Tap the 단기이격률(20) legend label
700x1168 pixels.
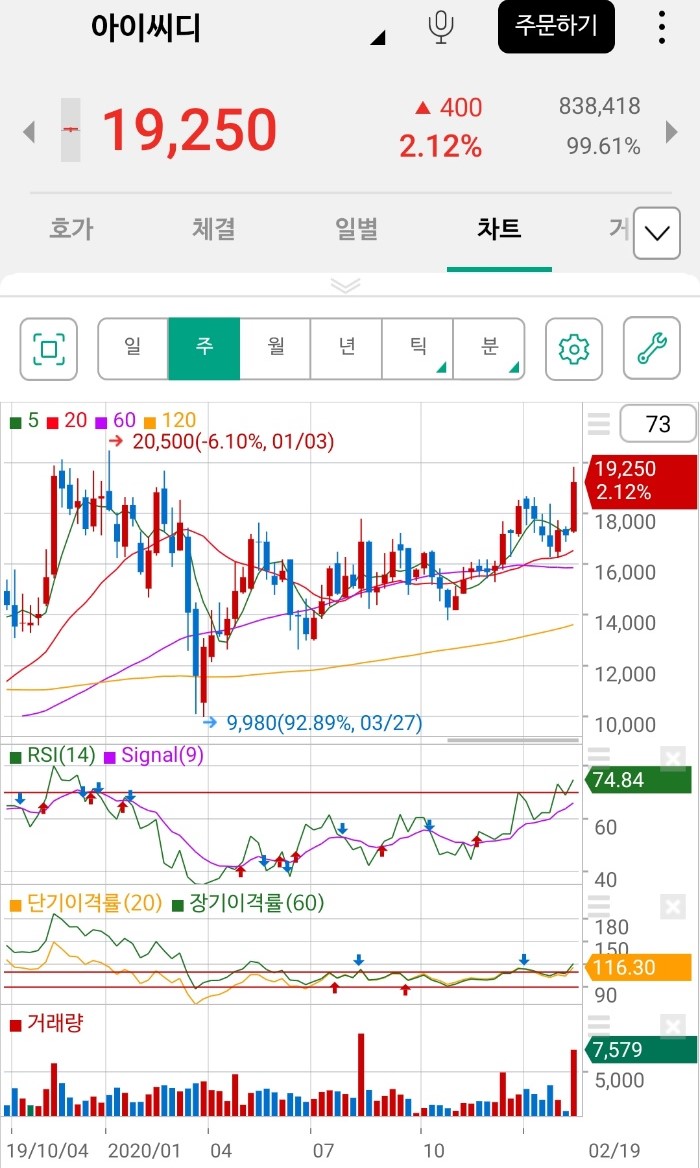click(86, 904)
